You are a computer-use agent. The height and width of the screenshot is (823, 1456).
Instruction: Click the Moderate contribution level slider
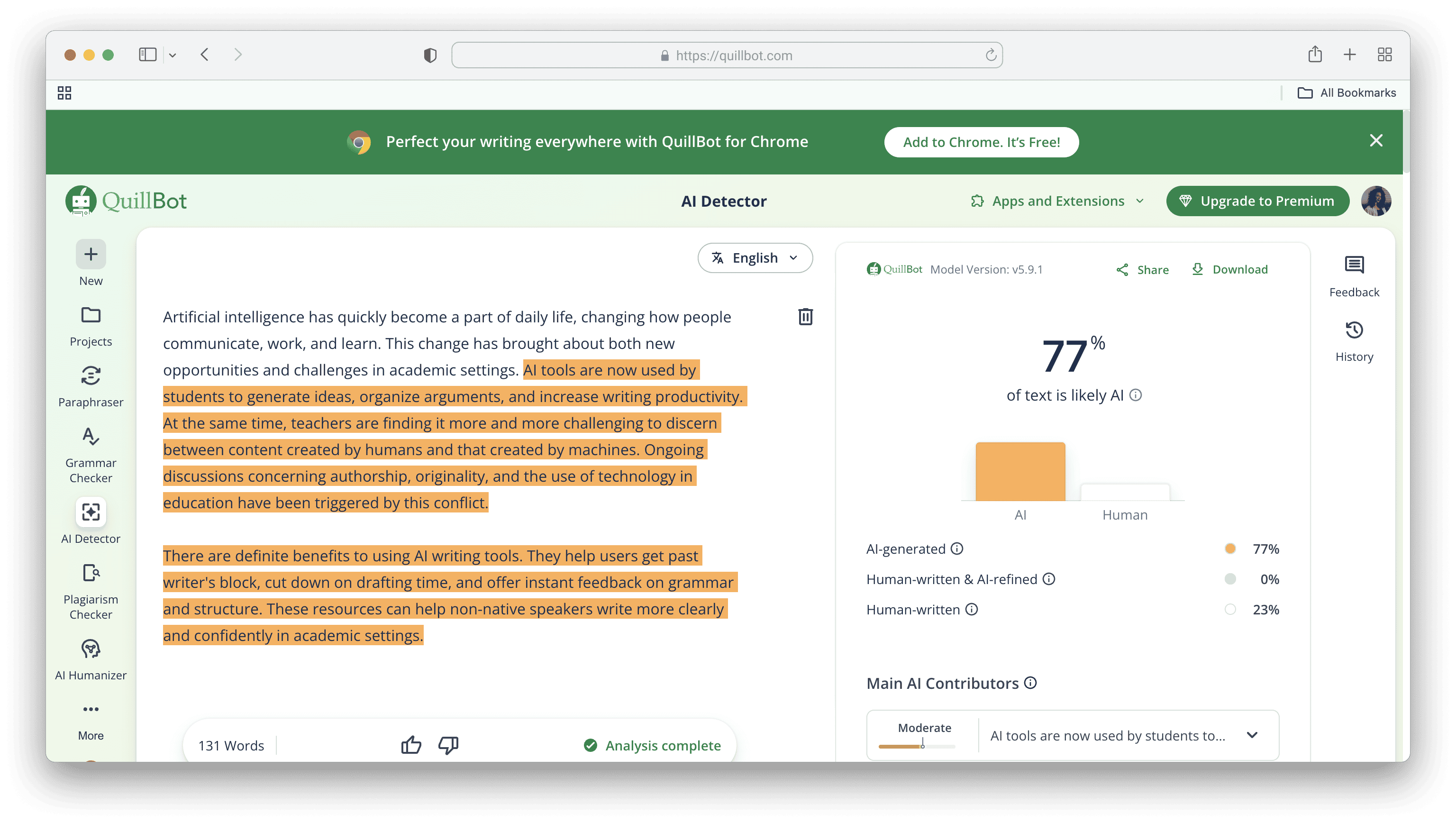916,746
